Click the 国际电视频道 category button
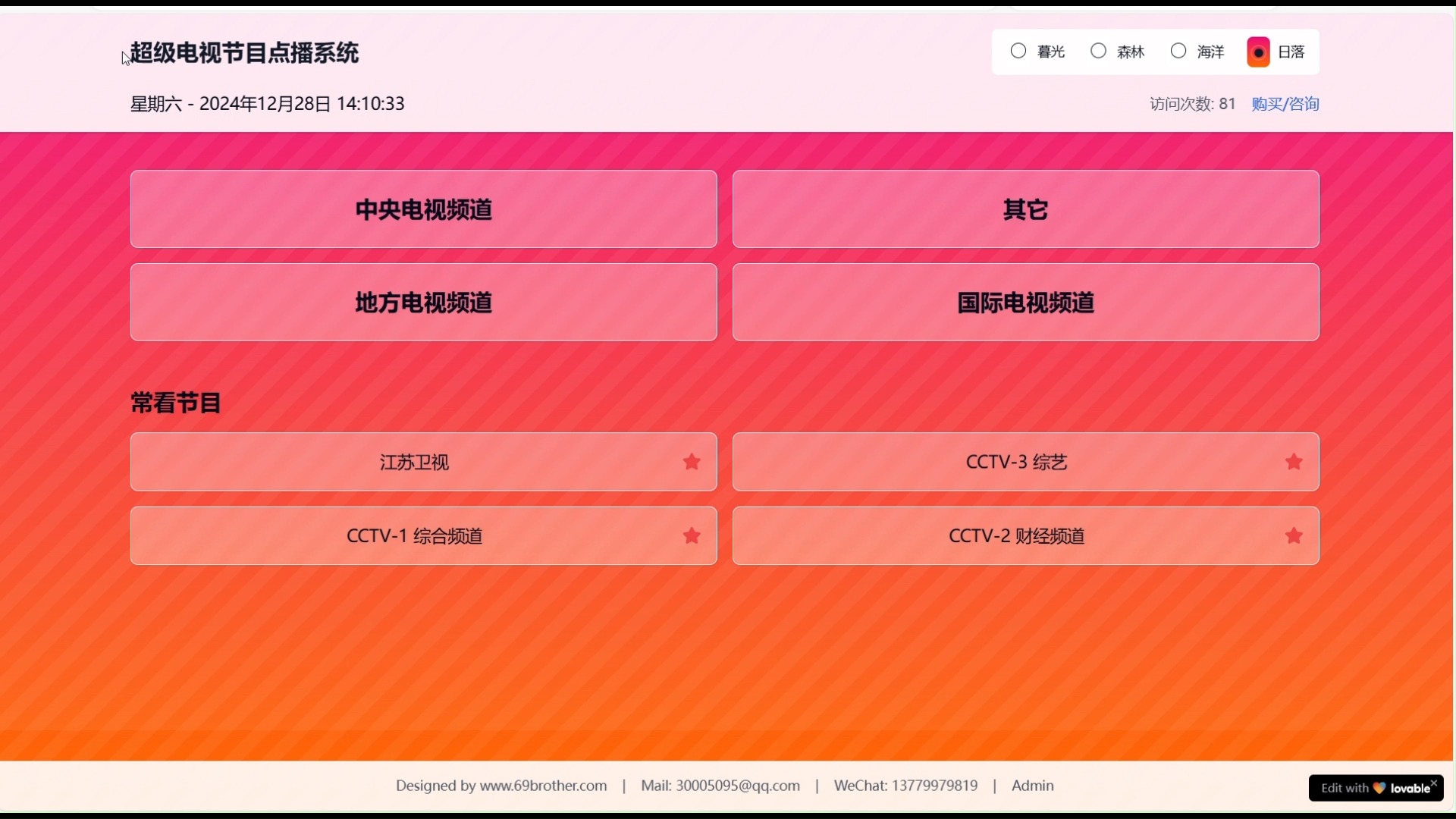Screen dimensions: 1456x819 (1025, 302)
